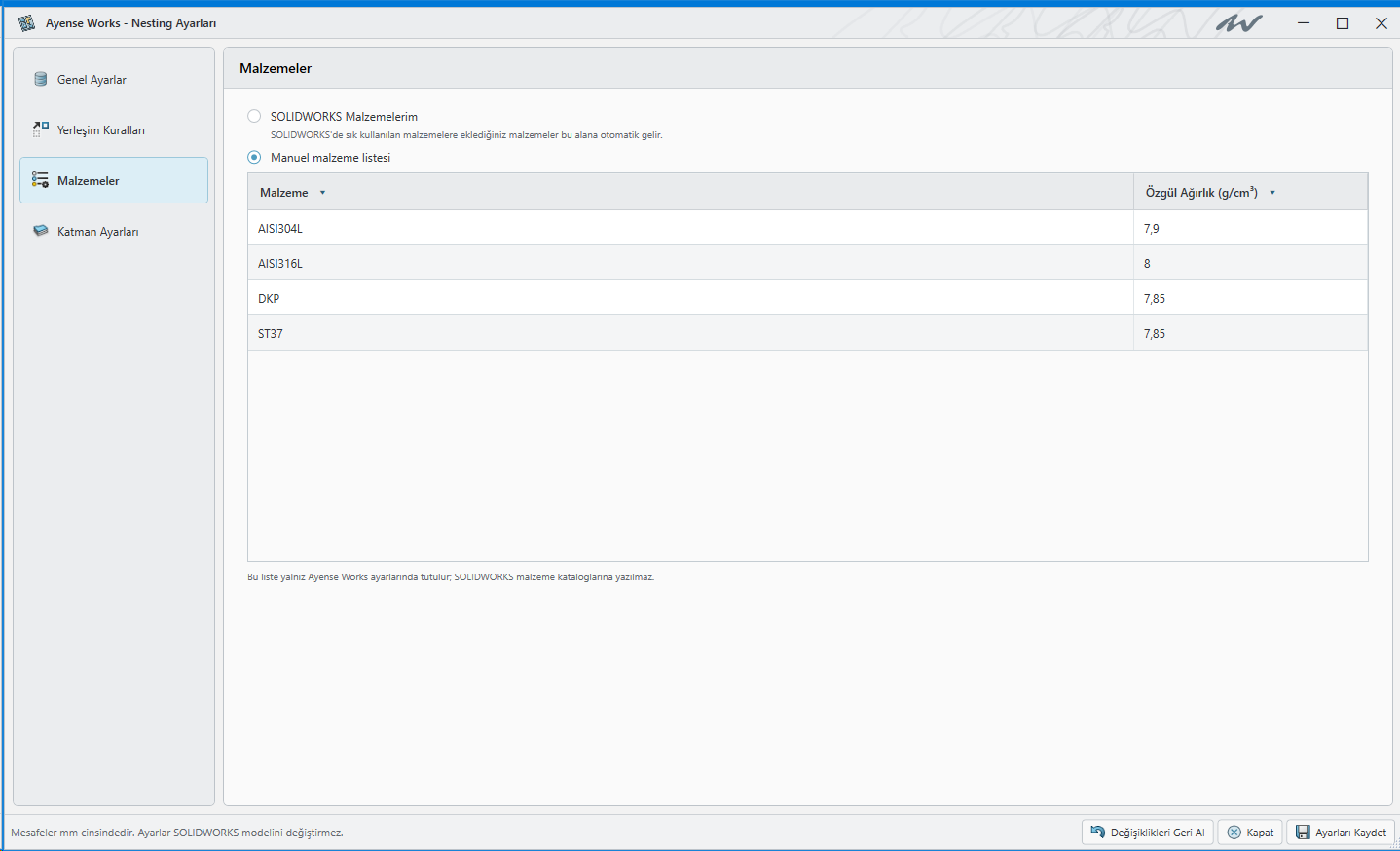Image resolution: width=1400 pixels, height=851 pixels.
Task: Choose the Manuel malzeme listesi radio option
Action: [254, 157]
